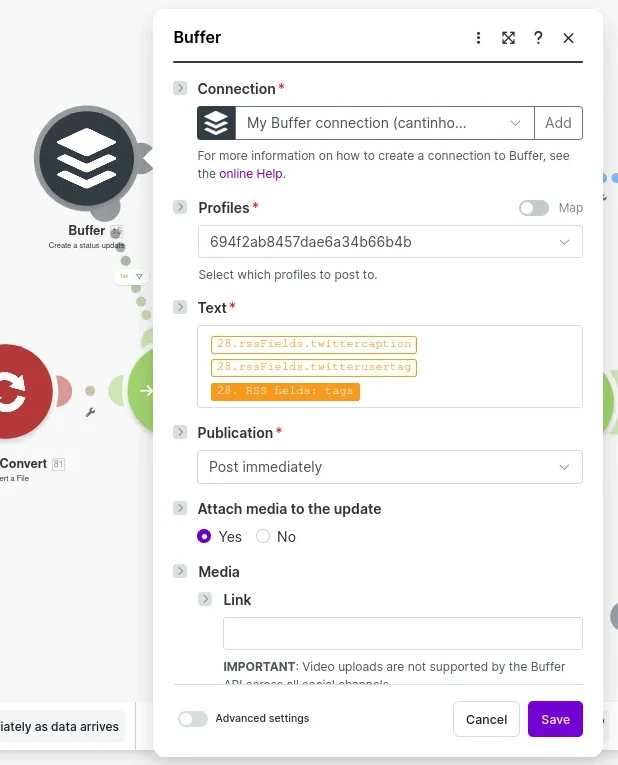Open the My Buffer connection dropdown
Image resolution: width=618 pixels, height=765 pixels.
click(386, 123)
